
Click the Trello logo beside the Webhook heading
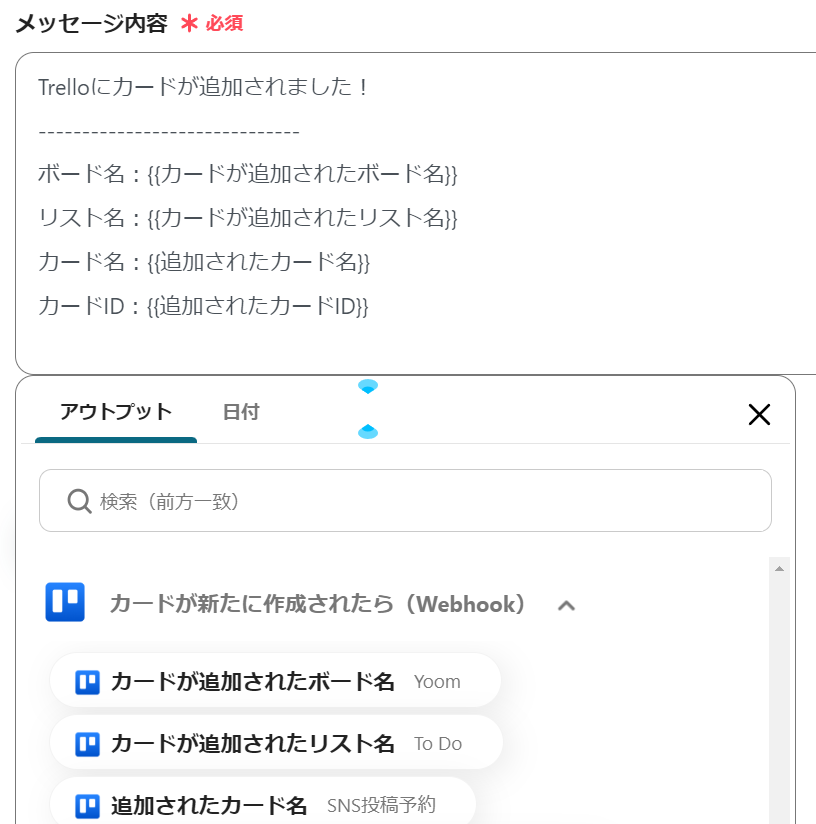click(65, 602)
